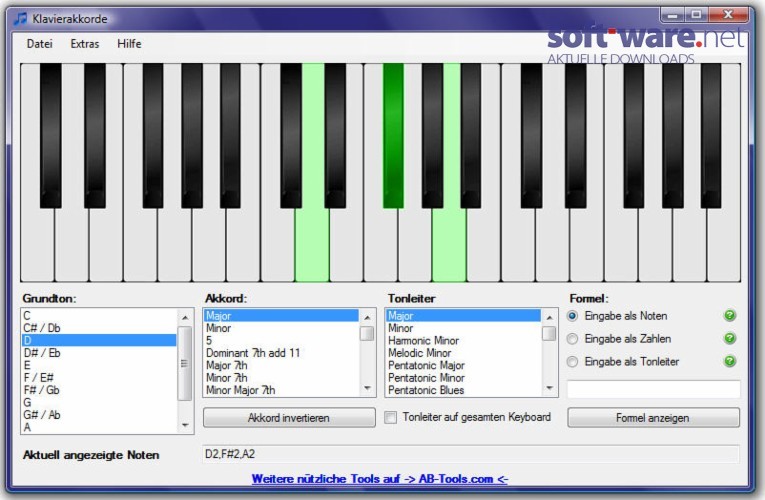Click the Tonleiter list scroll up arrow
765x500 pixels.
[550, 318]
